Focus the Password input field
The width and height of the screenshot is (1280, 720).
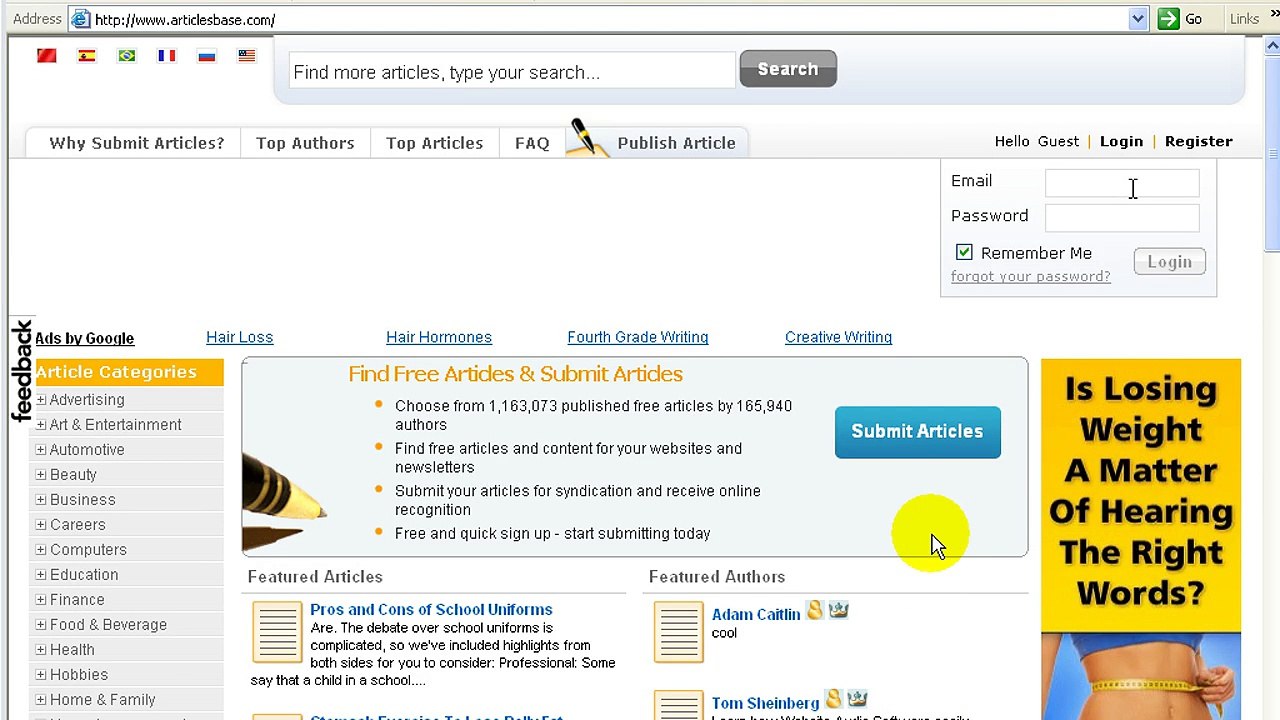1122,217
